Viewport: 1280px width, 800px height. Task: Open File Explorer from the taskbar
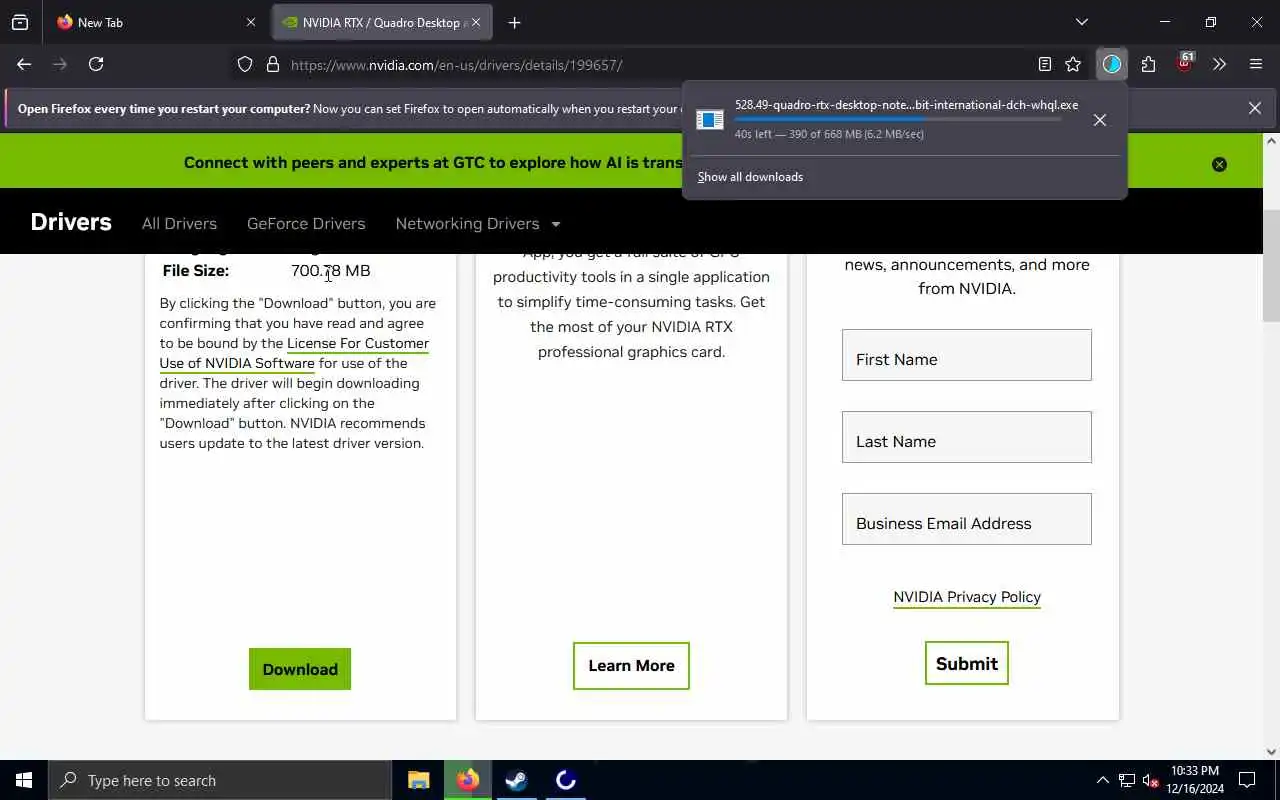click(x=419, y=780)
